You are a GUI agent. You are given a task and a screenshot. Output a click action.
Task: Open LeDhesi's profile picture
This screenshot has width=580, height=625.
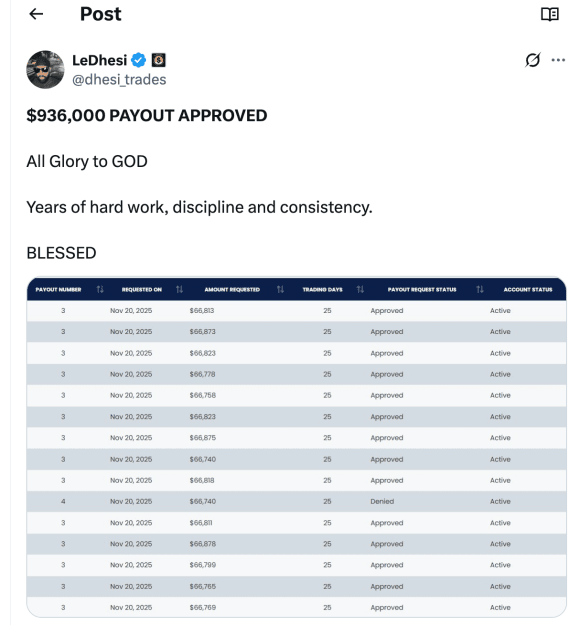tap(45, 69)
